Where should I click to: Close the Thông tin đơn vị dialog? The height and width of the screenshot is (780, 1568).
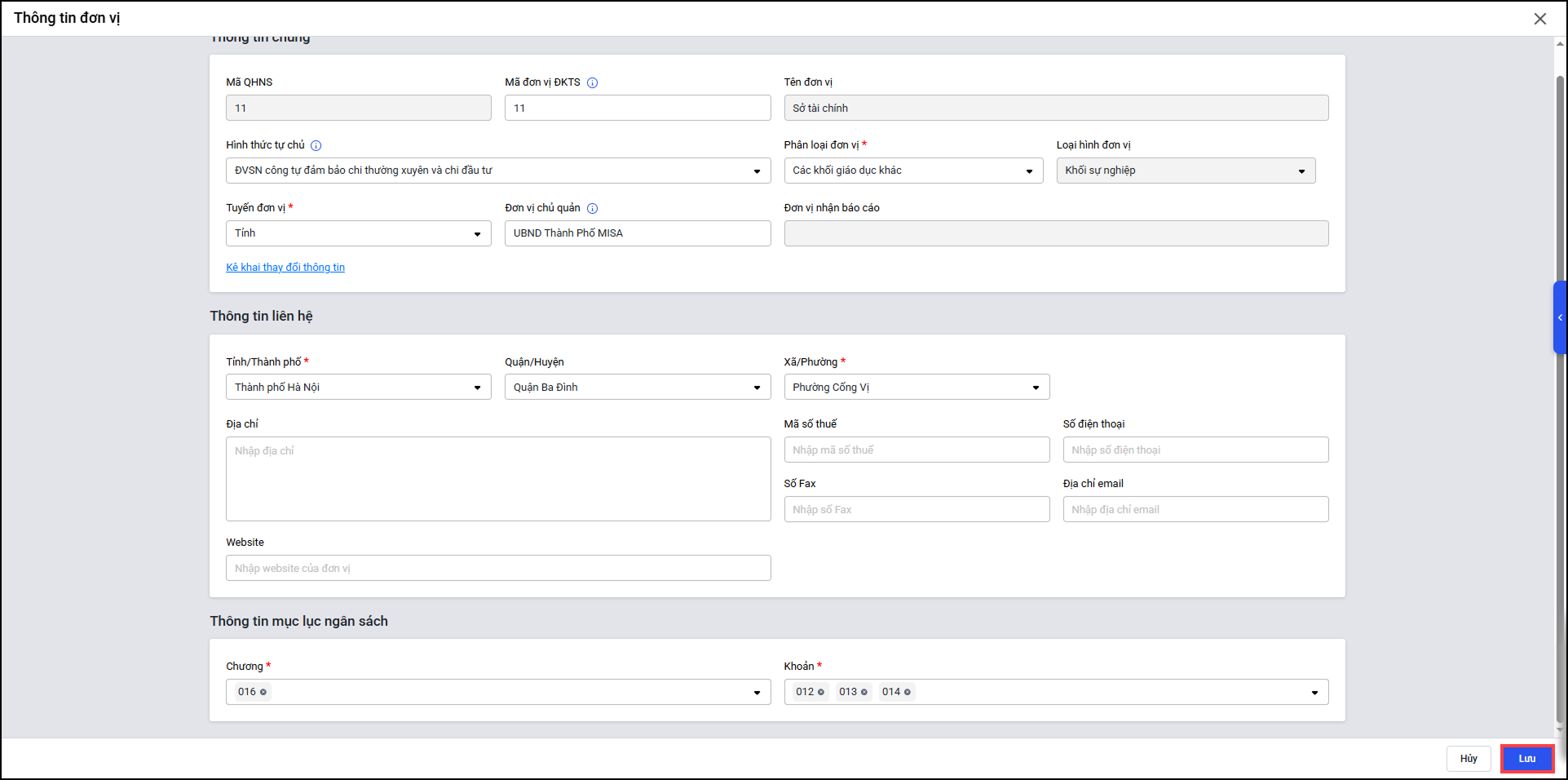coord(1539,19)
